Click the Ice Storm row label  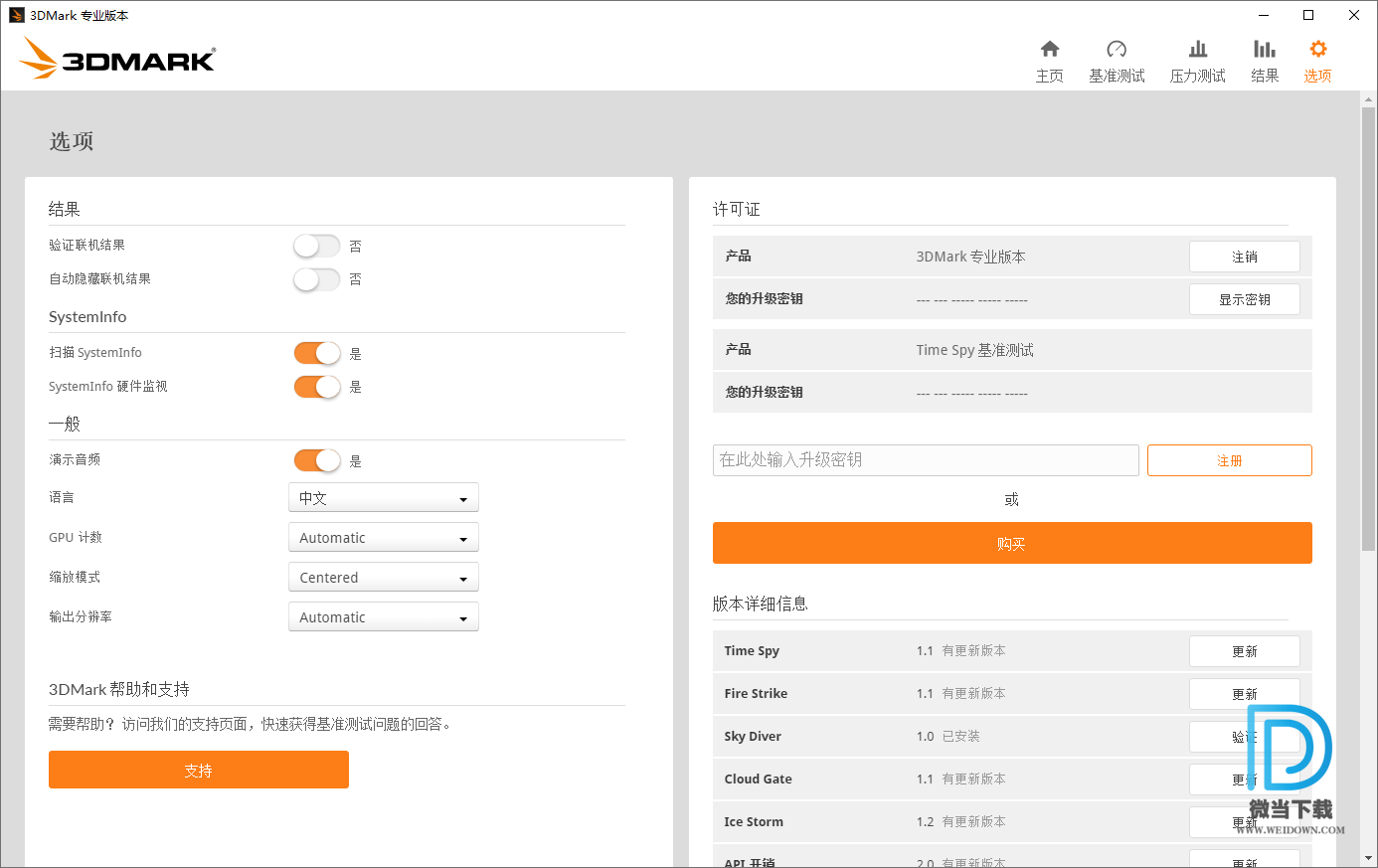click(x=754, y=822)
